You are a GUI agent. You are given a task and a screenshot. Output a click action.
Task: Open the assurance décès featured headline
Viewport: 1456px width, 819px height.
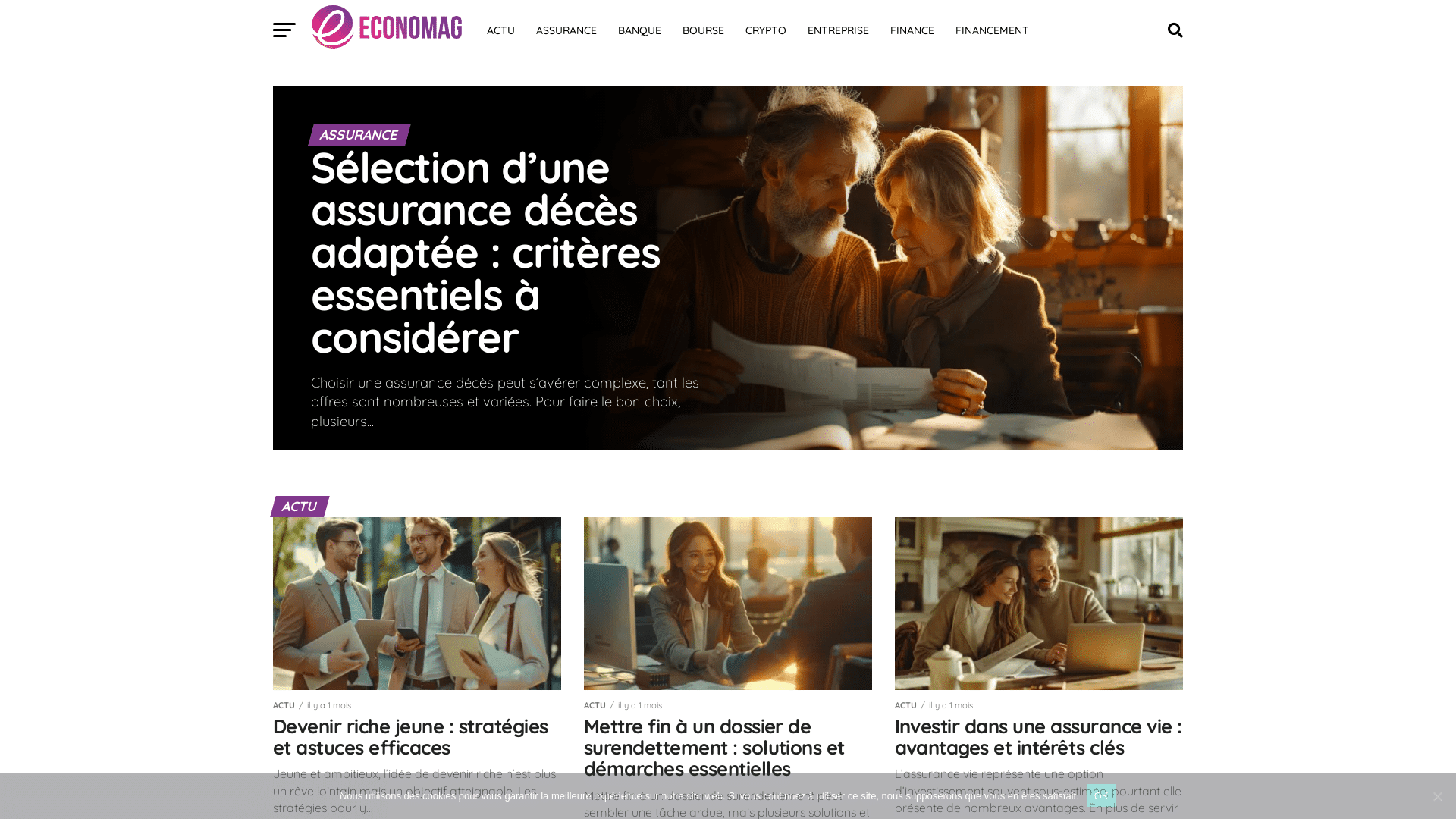tap(485, 253)
